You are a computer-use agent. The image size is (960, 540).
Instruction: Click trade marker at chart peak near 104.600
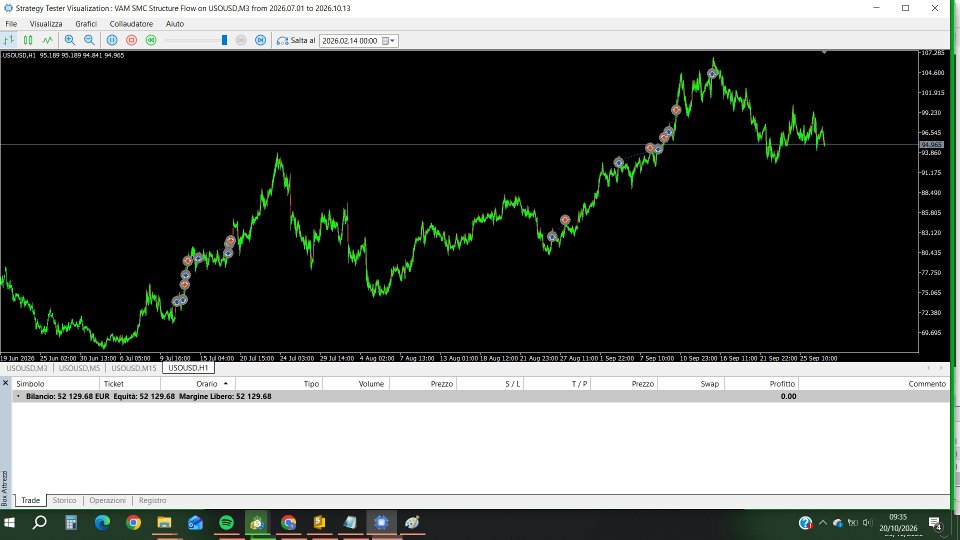(712, 73)
